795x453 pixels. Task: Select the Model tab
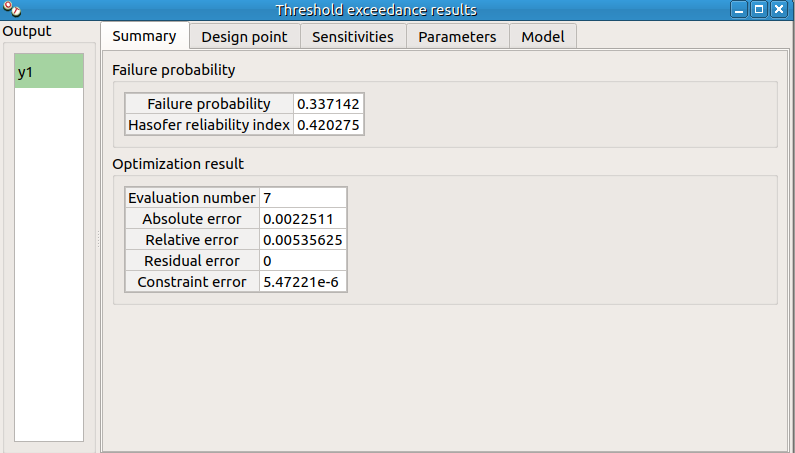[543, 37]
